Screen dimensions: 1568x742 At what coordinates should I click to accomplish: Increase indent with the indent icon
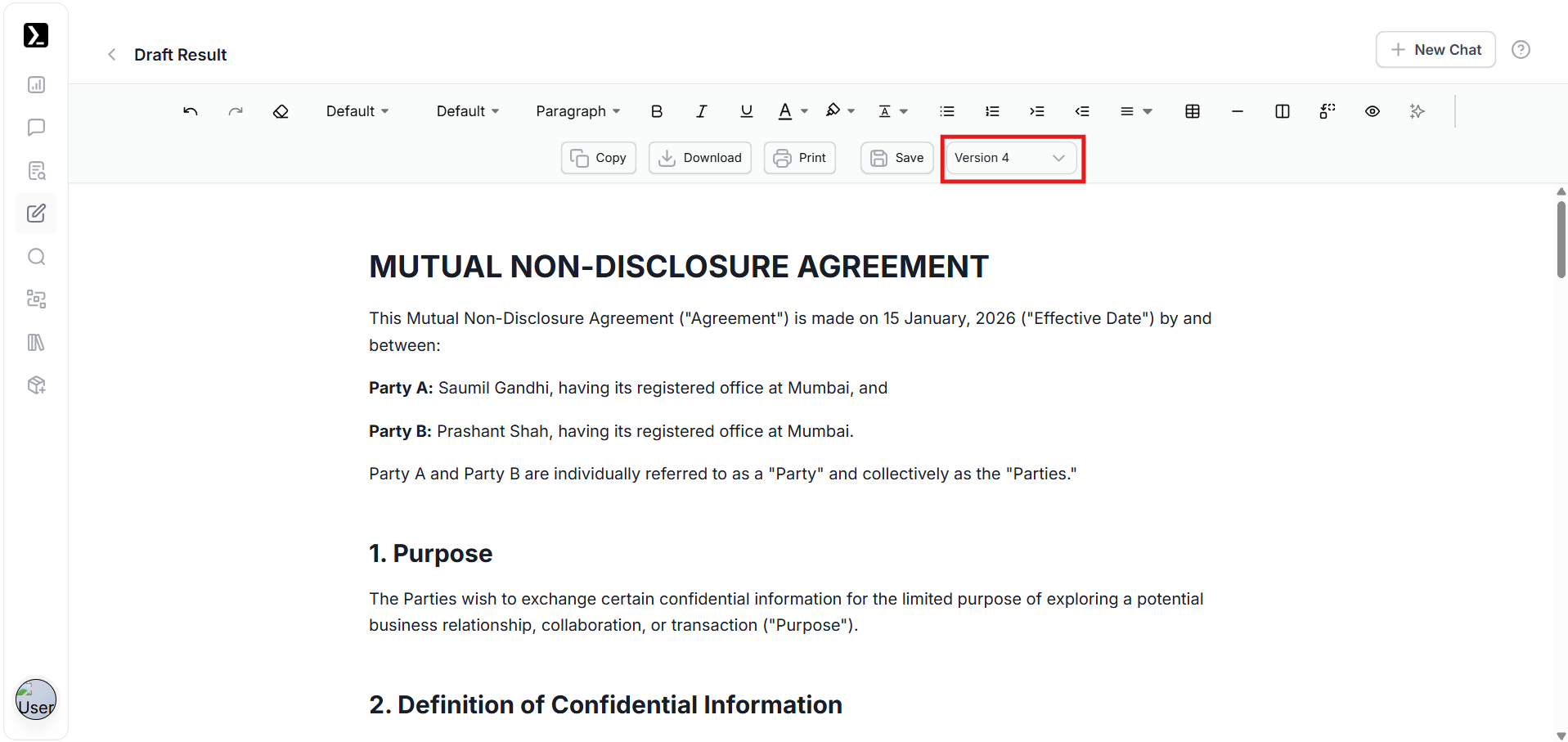coord(1037,111)
